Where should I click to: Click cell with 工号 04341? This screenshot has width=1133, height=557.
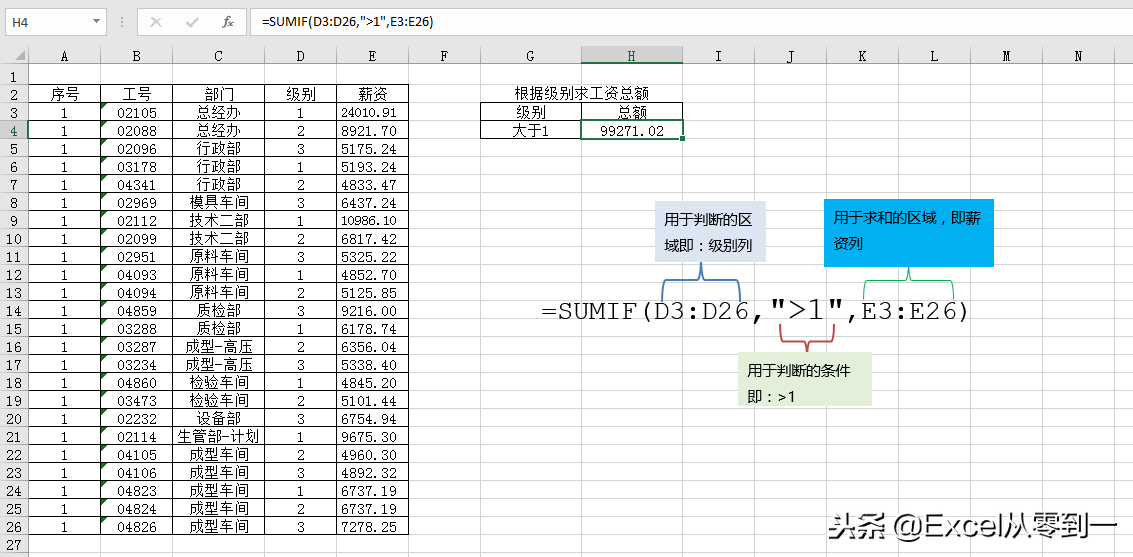(137, 184)
